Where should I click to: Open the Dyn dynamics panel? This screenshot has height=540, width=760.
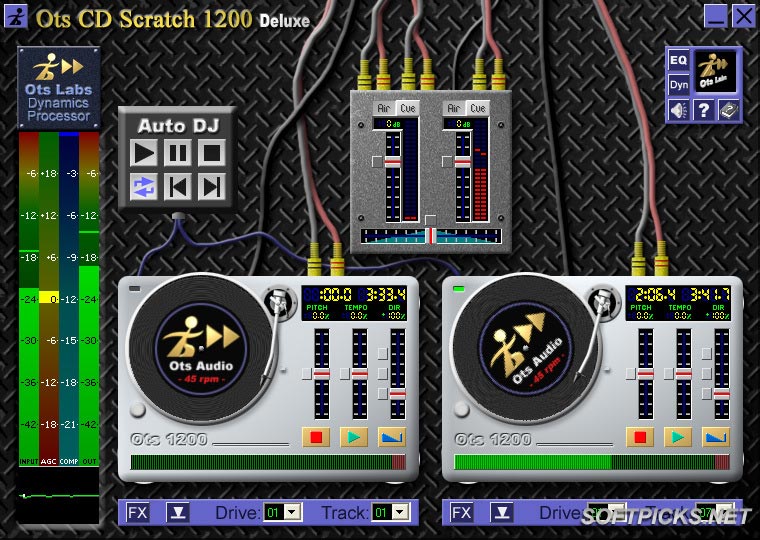679,85
